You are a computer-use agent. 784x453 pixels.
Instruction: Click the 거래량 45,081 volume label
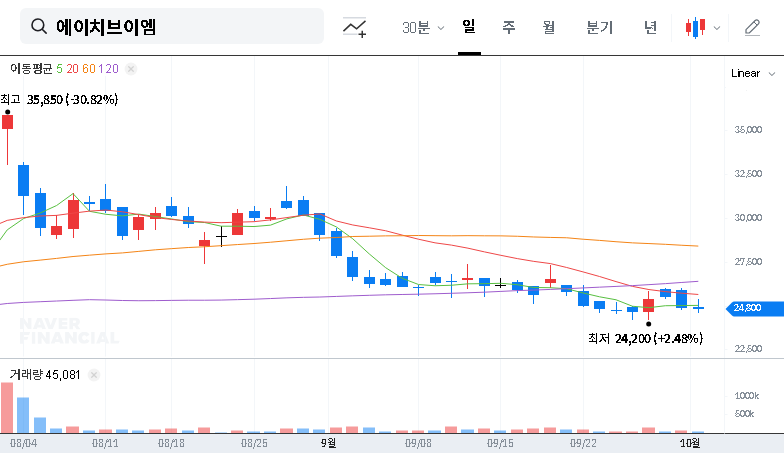[x=45, y=375]
